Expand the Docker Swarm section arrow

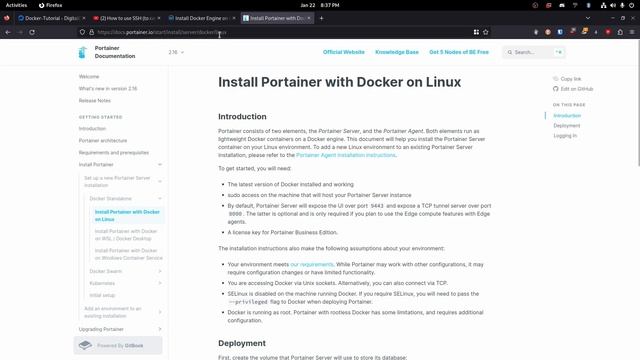pos(160,271)
